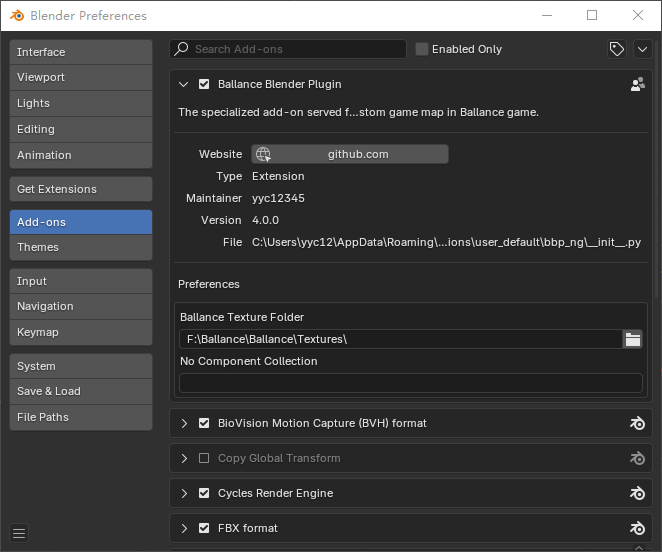Viewport: 662px width, 552px height.
Task: Enable the Copy Global Transform add-on
Action: [204, 459]
